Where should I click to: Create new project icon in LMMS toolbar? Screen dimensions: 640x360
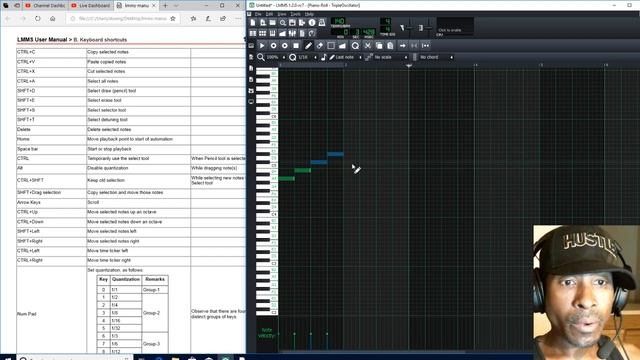(253, 23)
